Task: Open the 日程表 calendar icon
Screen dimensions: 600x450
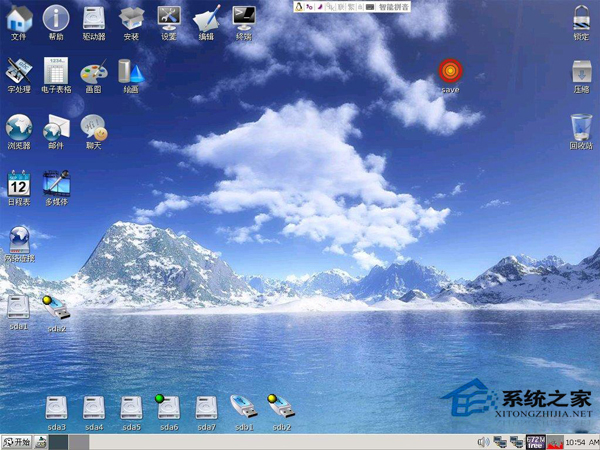Action: [x=18, y=182]
